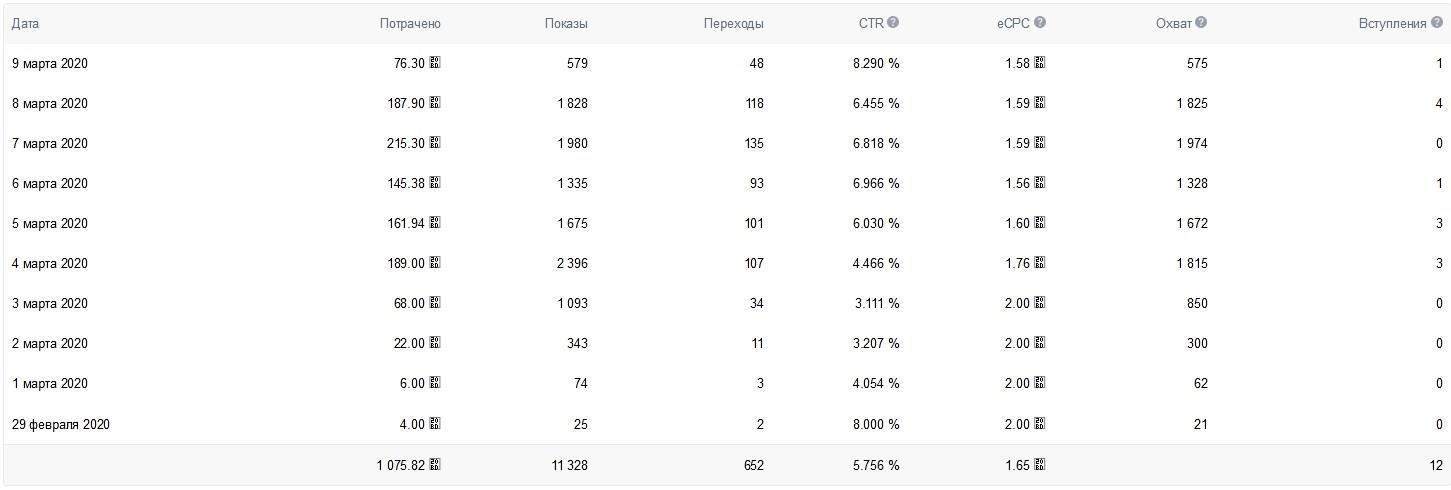Click the 4 марта 2020 date cell
Image resolution: width=1451 pixels, height=490 pixels.
pyautogui.click(x=50, y=263)
